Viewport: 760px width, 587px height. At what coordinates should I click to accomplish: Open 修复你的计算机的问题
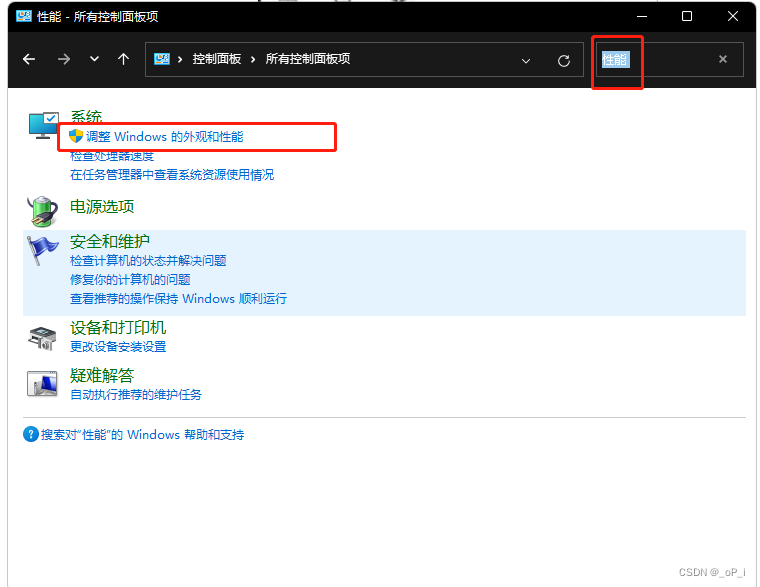tap(130, 280)
